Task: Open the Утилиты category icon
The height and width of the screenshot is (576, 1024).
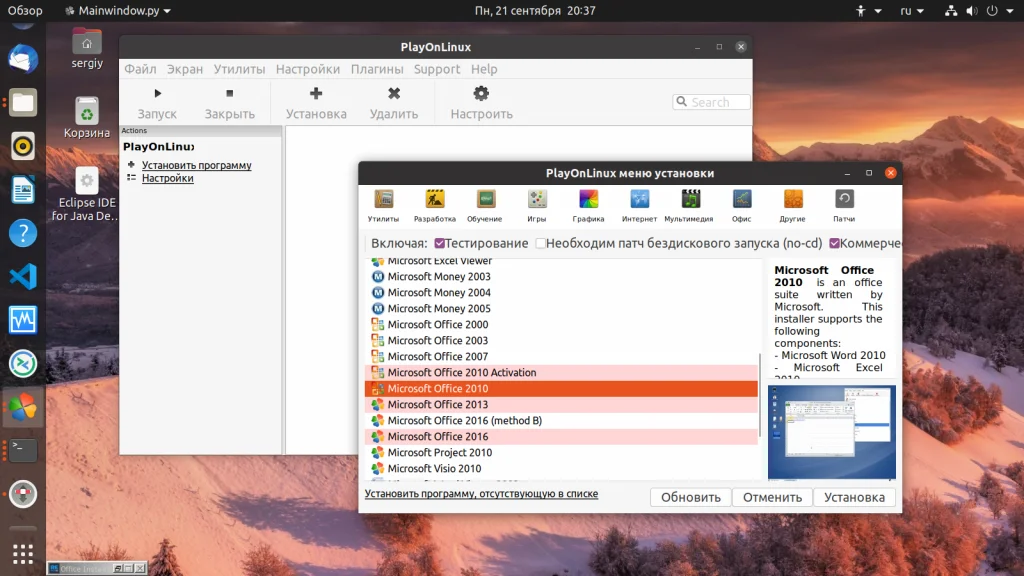Action: click(383, 199)
